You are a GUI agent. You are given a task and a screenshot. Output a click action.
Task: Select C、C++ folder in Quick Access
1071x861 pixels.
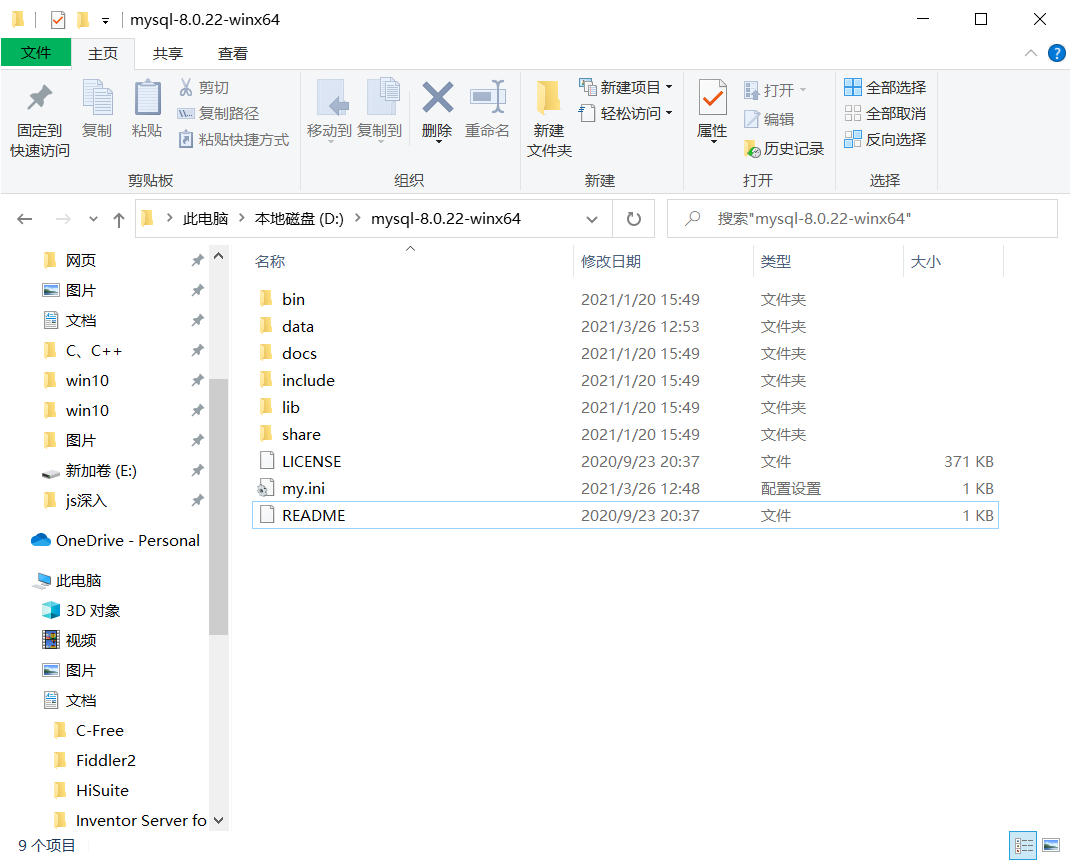(94, 351)
